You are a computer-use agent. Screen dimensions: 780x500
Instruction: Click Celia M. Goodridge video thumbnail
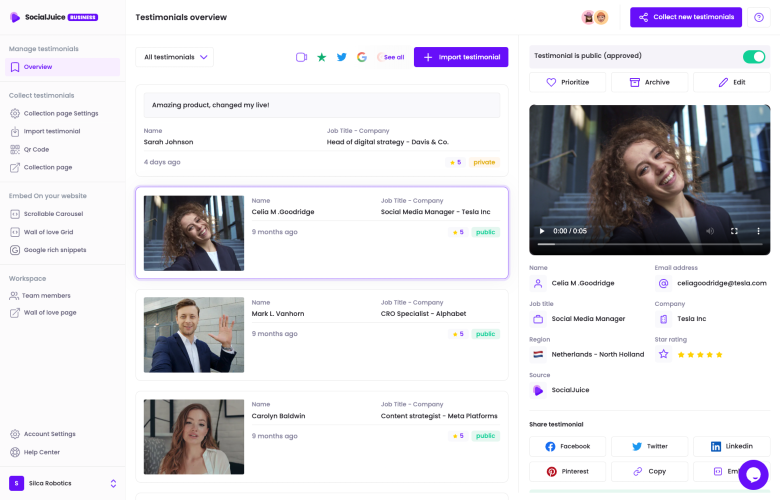[194, 233]
